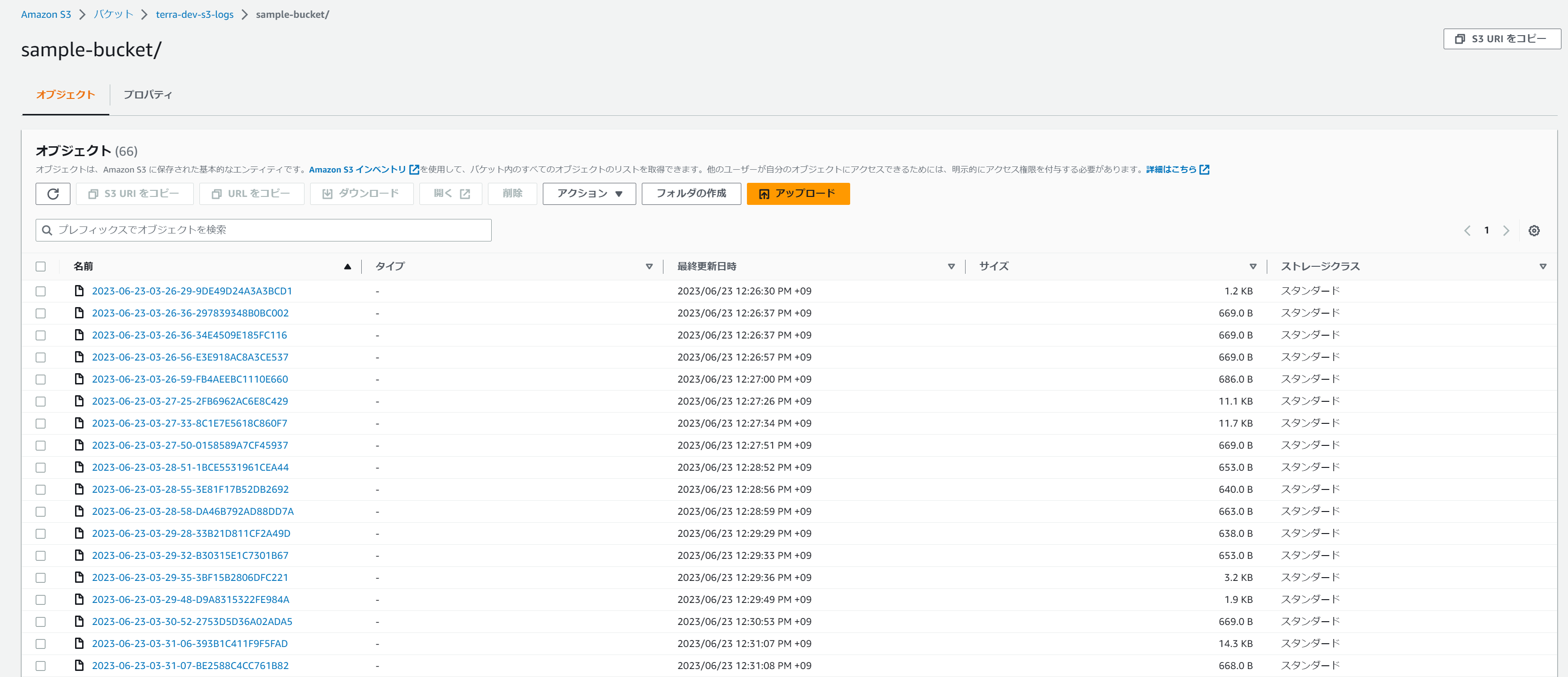Sort by 最終更新日時 column arrow
This screenshot has height=677, width=1568.
951,266
